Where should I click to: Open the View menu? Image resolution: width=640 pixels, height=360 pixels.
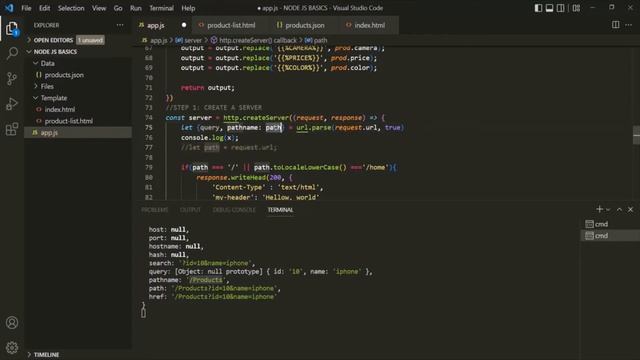99,8
